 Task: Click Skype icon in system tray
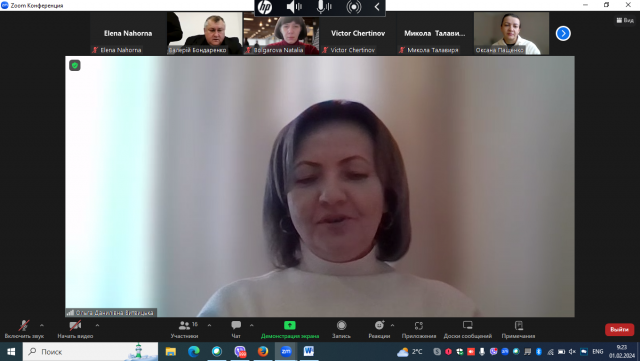tap(437, 352)
